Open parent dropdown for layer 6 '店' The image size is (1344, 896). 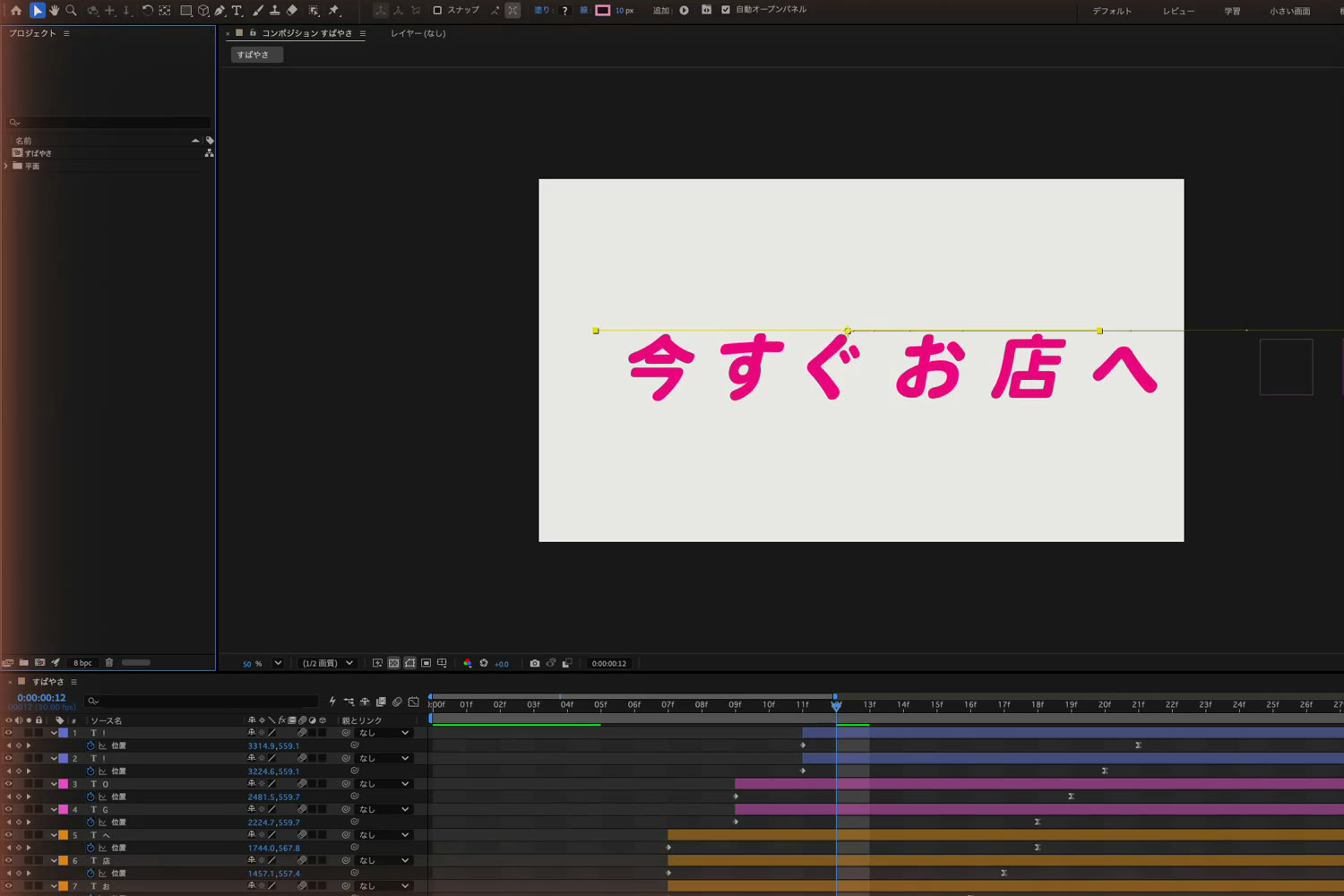(x=383, y=860)
